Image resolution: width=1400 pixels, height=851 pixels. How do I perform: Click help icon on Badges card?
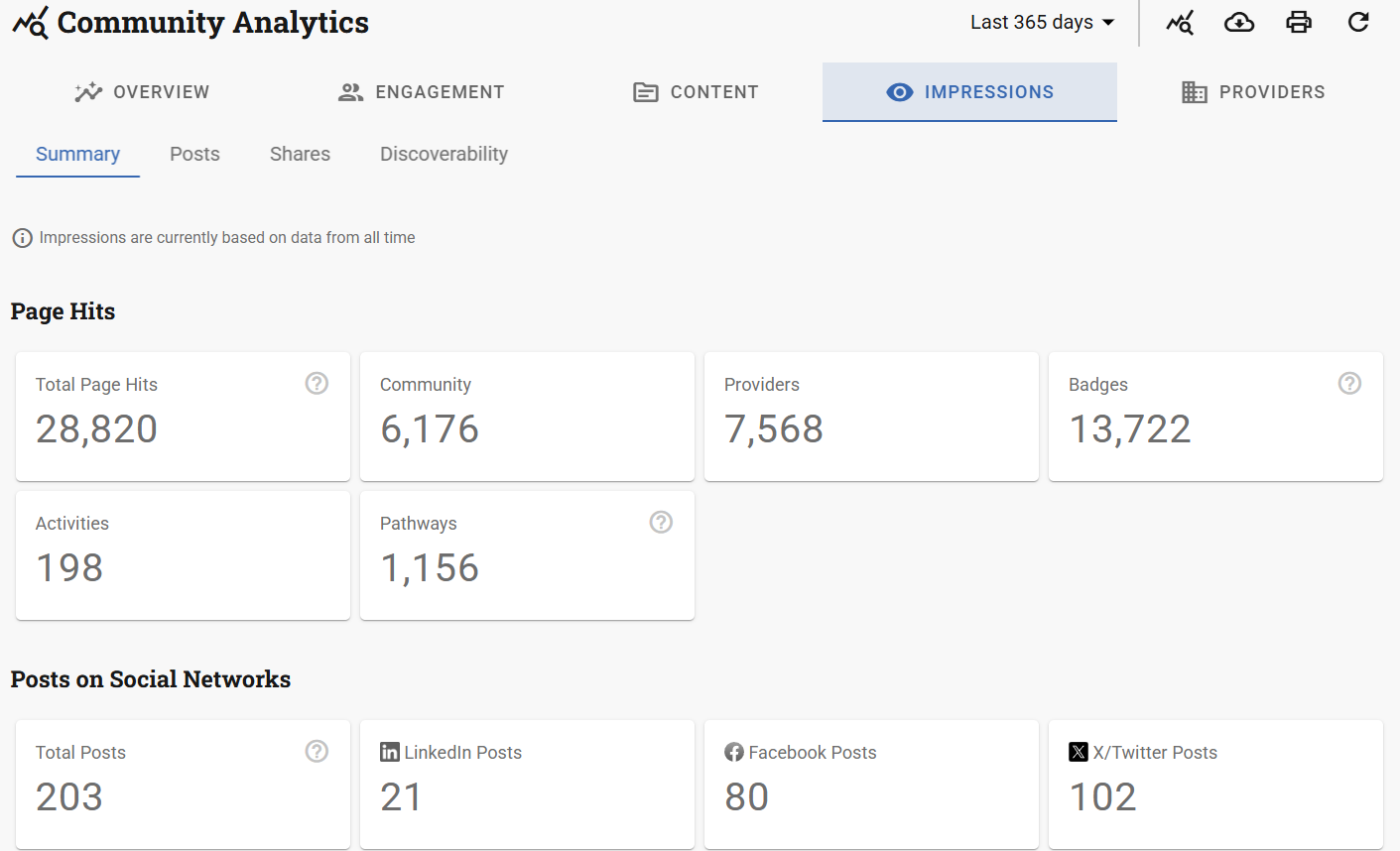[1349, 384]
